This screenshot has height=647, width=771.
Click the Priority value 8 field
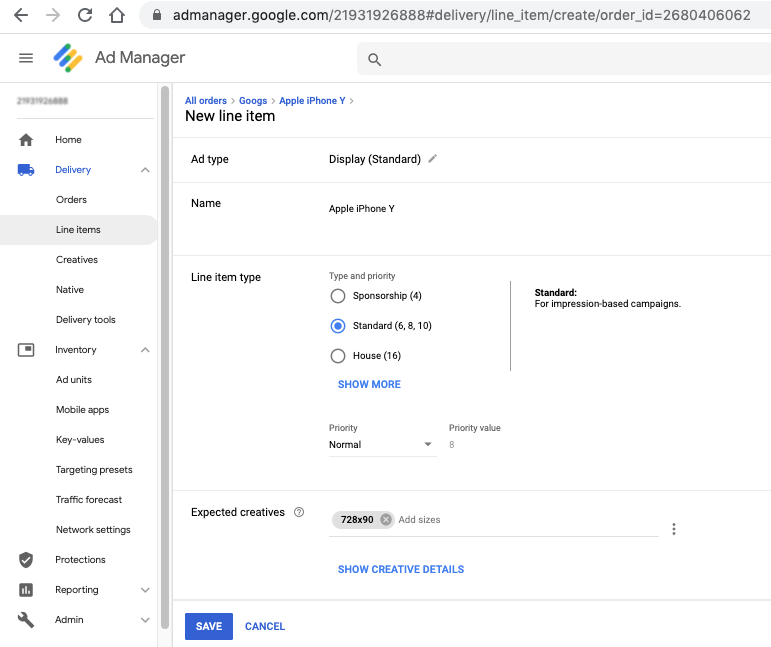click(x=451, y=445)
